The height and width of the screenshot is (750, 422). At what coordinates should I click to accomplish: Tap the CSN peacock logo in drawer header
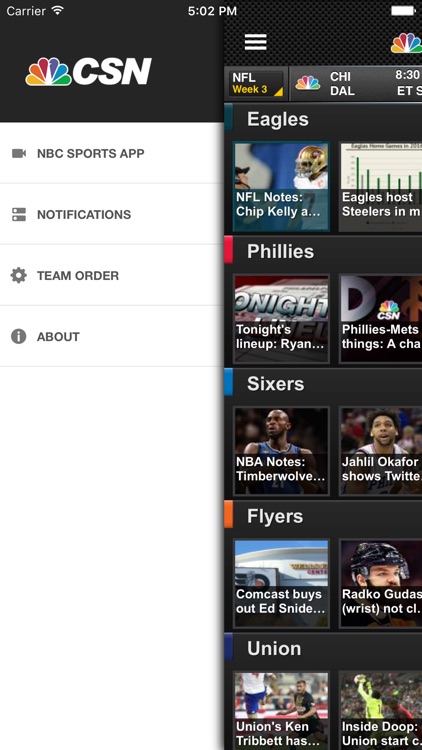(89, 72)
